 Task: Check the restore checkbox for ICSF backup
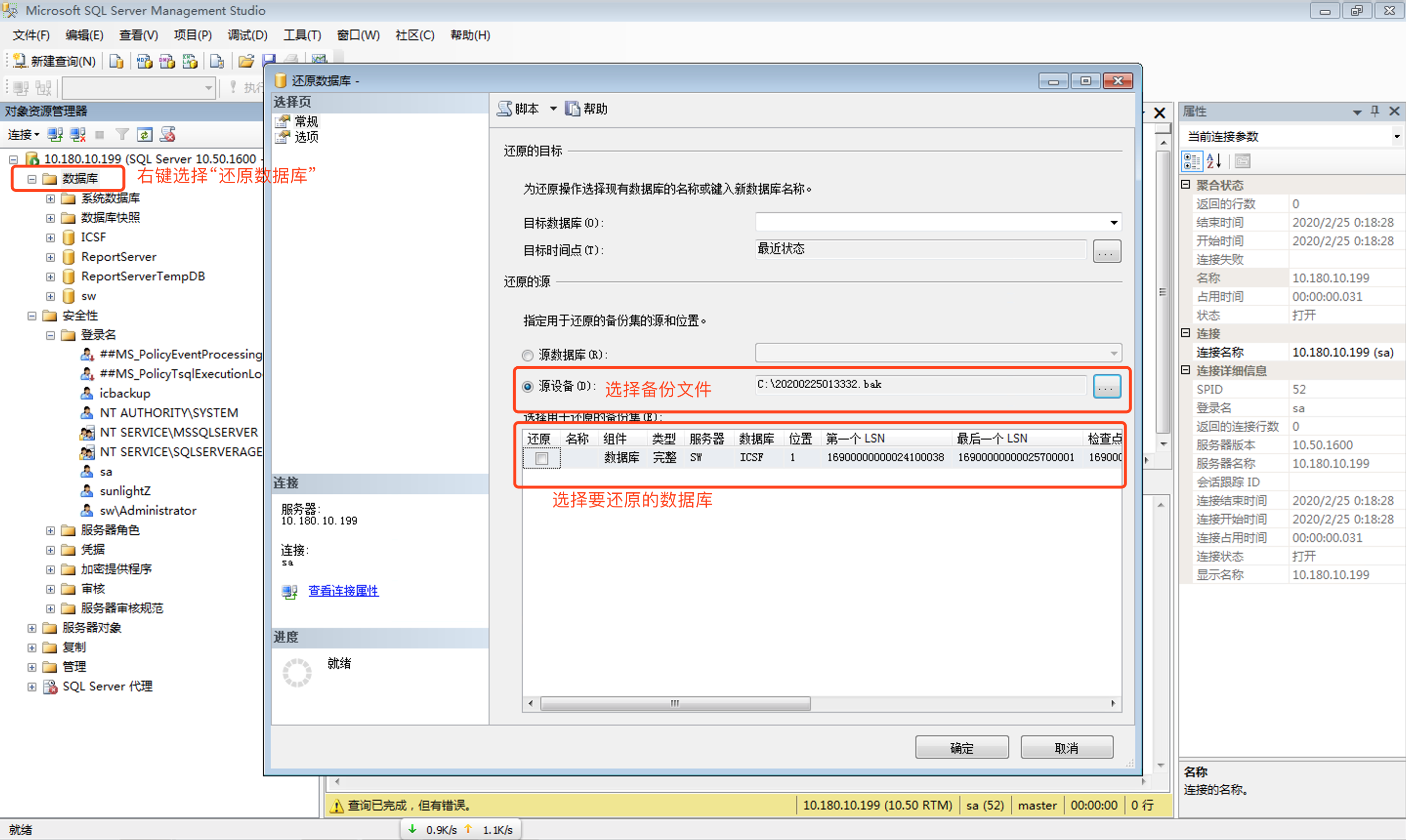[x=542, y=458]
